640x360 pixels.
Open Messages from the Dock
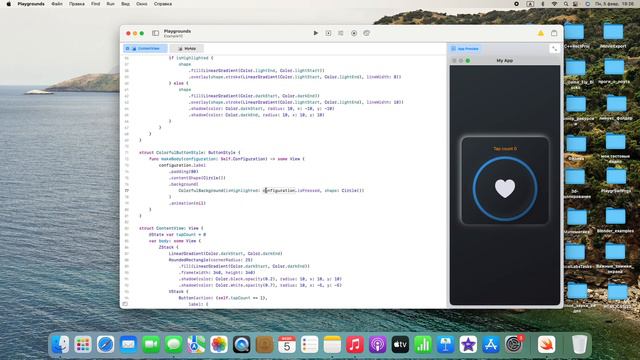coord(173,344)
